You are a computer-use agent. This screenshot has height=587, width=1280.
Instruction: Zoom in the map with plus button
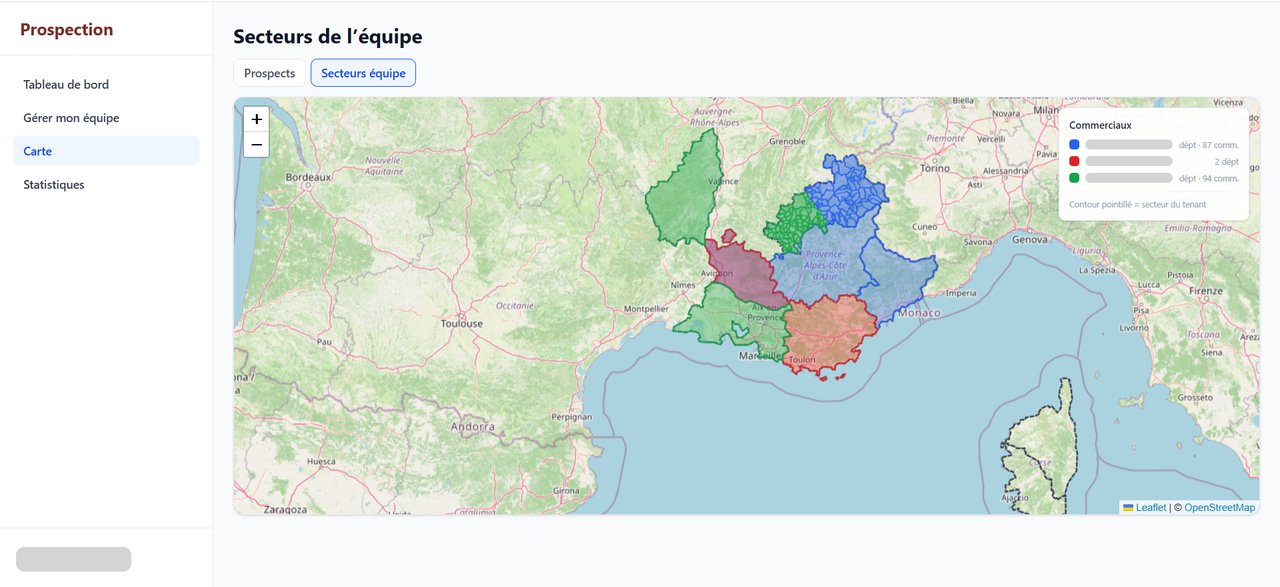(x=257, y=119)
